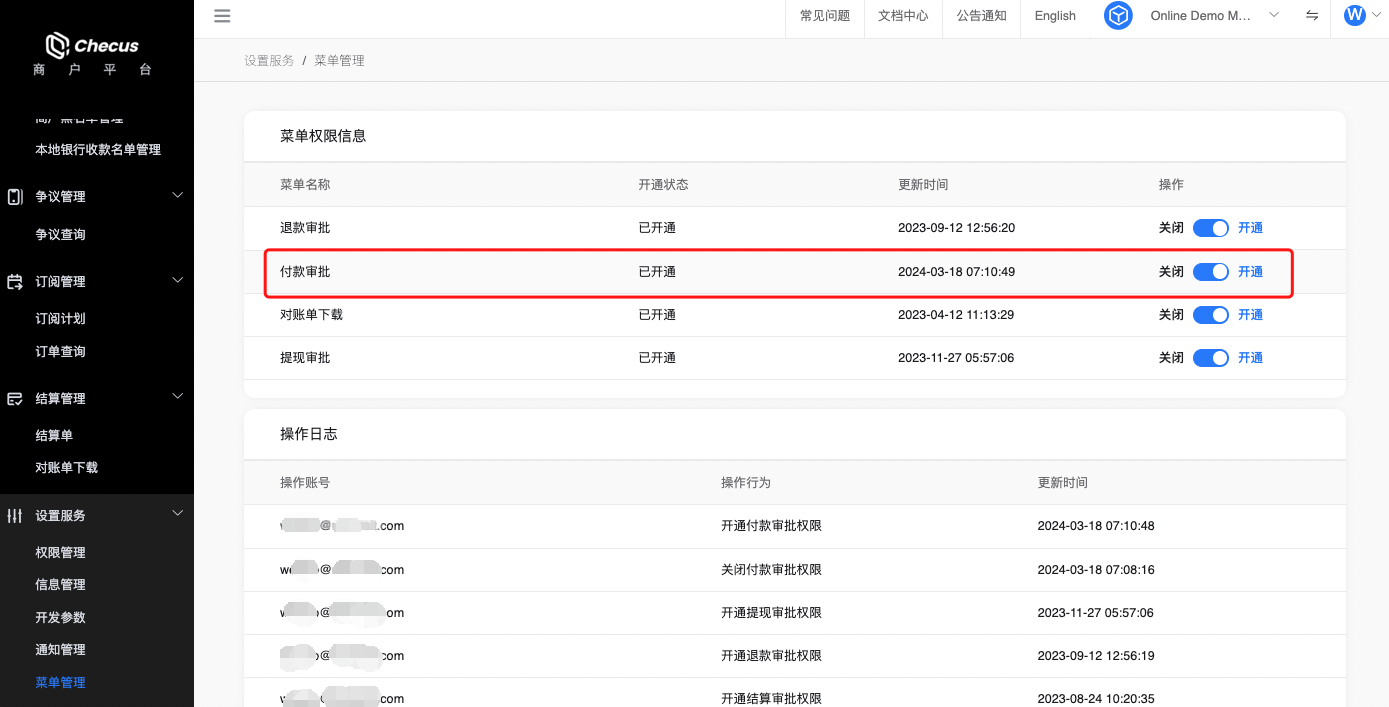Click the hamburger menu collapse icon
Screen dimensions: 1389x707
click(222, 16)
